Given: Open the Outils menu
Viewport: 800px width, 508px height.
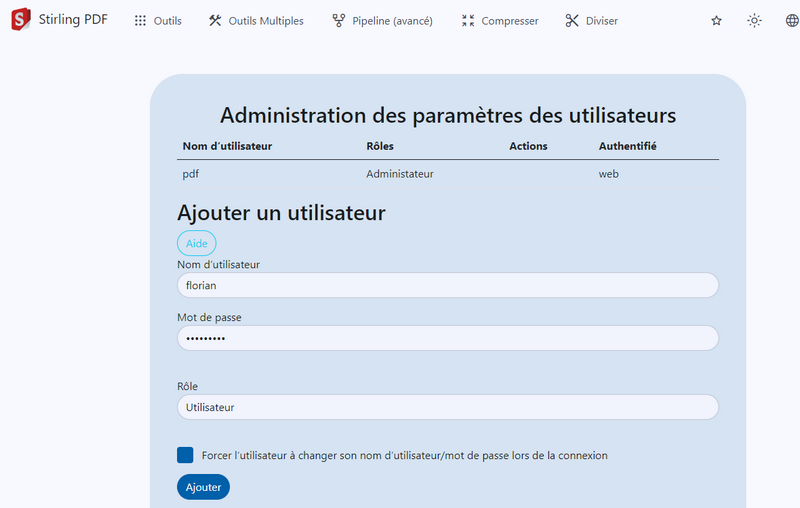Looking at the screenshot, I should [x=167, y=21].
